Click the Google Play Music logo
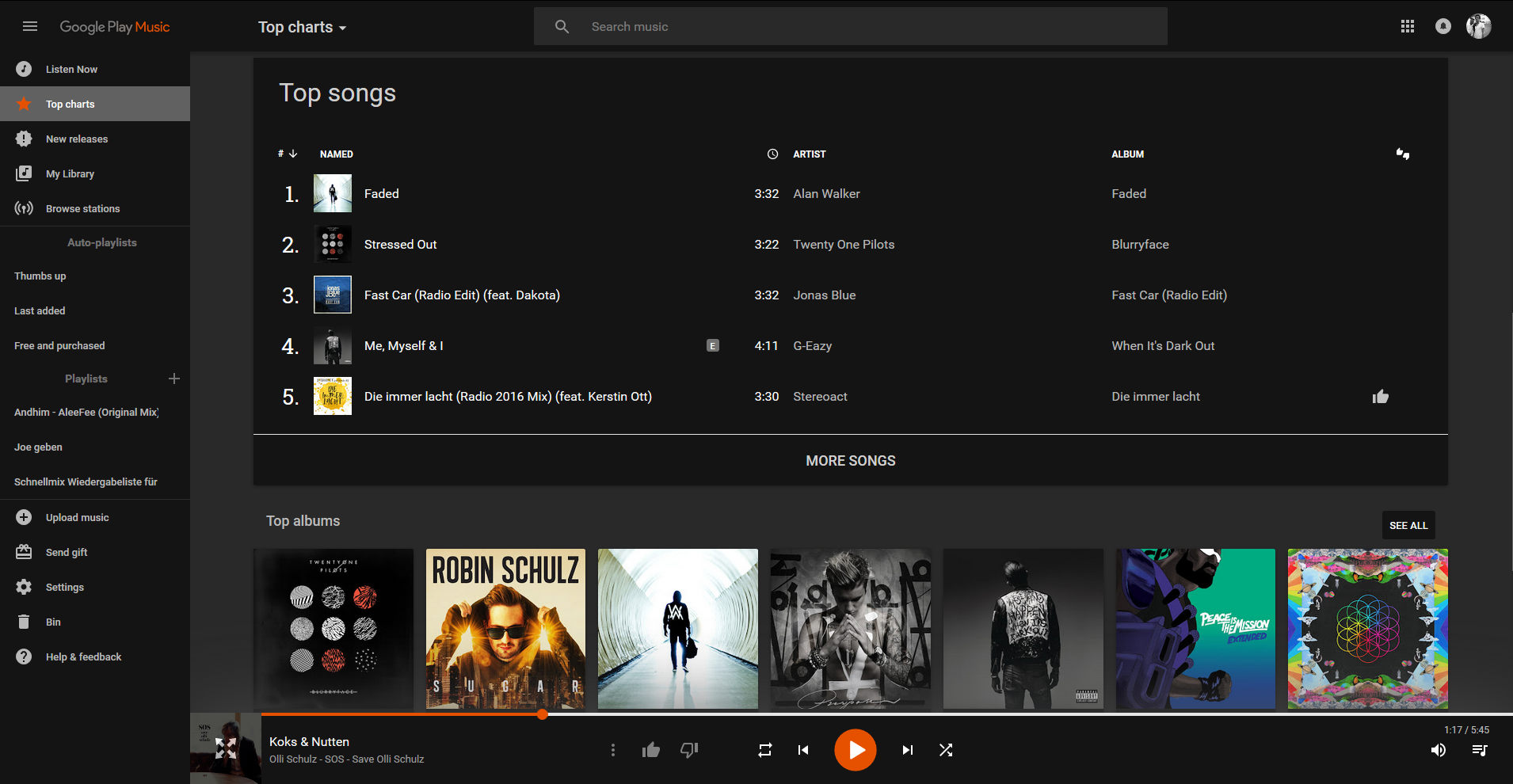This screenshot has height=784, width=1513. 115,27
